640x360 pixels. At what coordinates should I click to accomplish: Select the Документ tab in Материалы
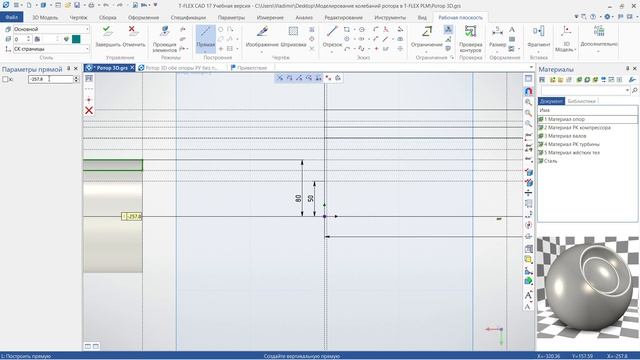(551, 101)
